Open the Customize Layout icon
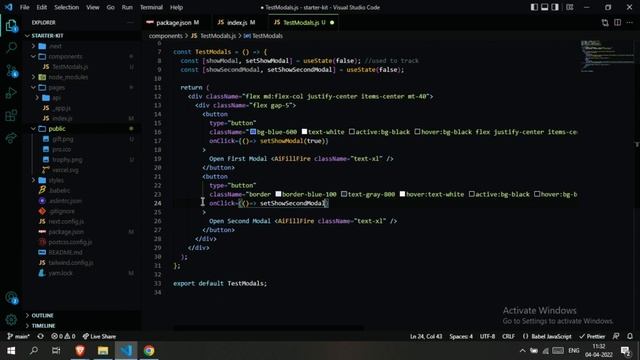The height and width of the screenshot is (360, 640). coord(569,7)
